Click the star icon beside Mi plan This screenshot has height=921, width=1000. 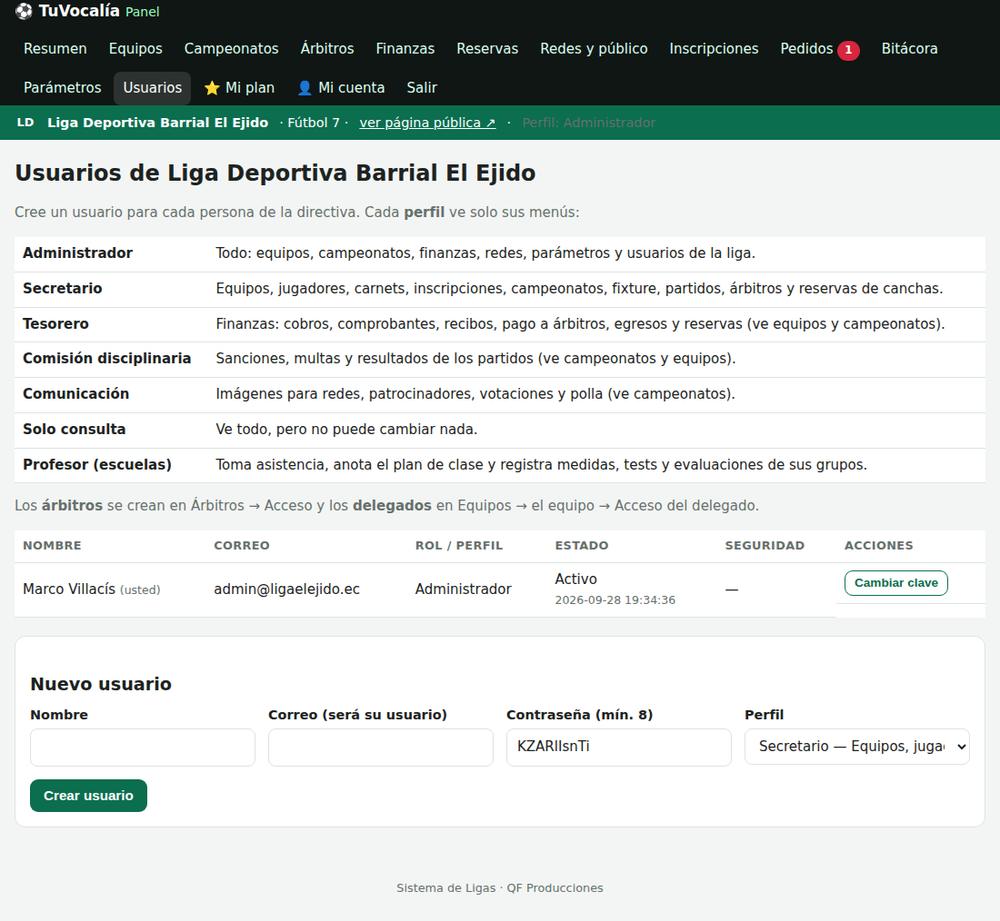pyautogui.click(x=212, y=88)
